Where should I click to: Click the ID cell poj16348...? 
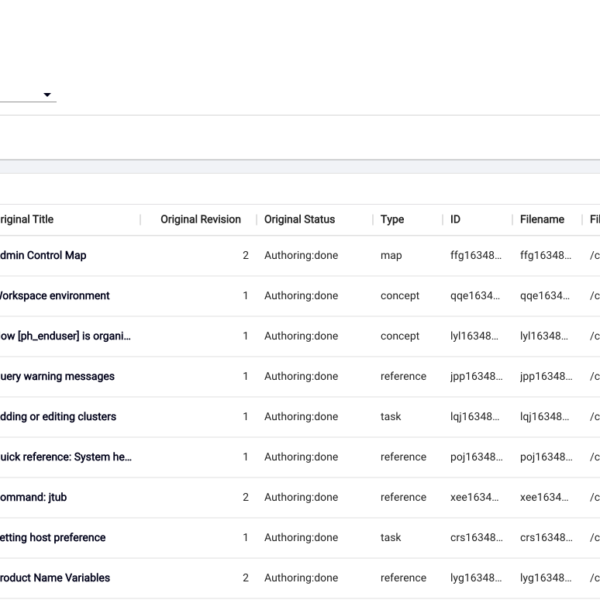click(476, 457)
